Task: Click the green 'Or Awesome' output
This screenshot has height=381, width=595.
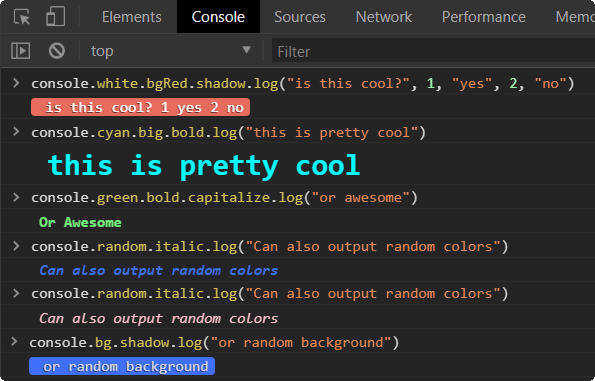Action: [x=80, y=222]
